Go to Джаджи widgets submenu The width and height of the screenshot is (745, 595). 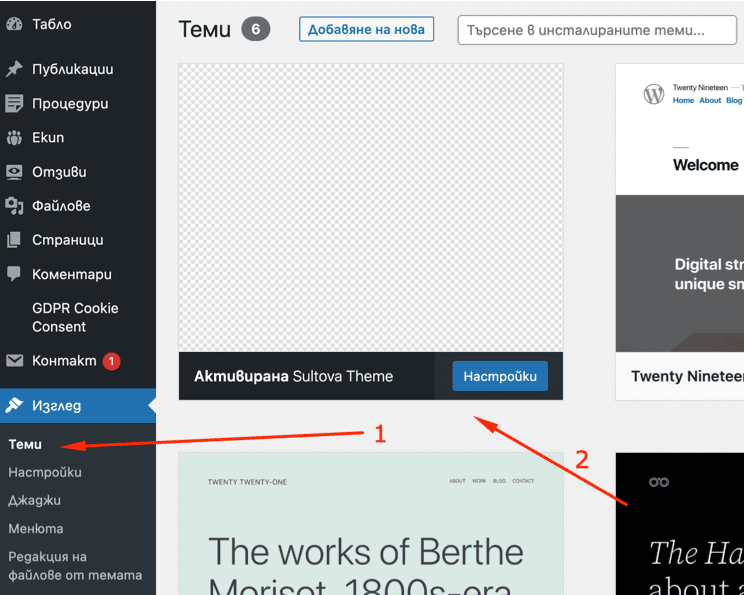[x=34, y=500]
